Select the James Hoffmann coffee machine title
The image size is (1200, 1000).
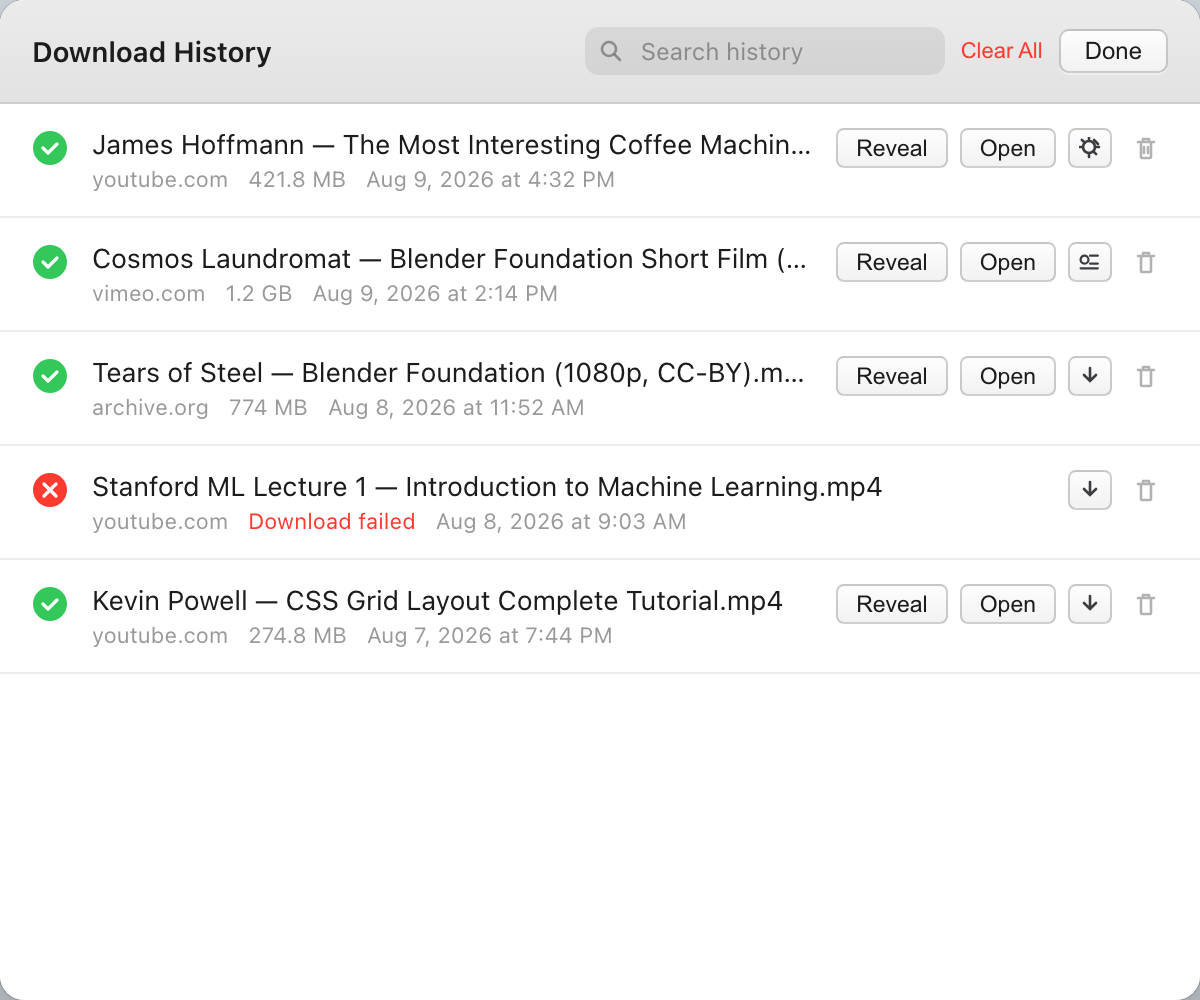click(x=452, y=145)
